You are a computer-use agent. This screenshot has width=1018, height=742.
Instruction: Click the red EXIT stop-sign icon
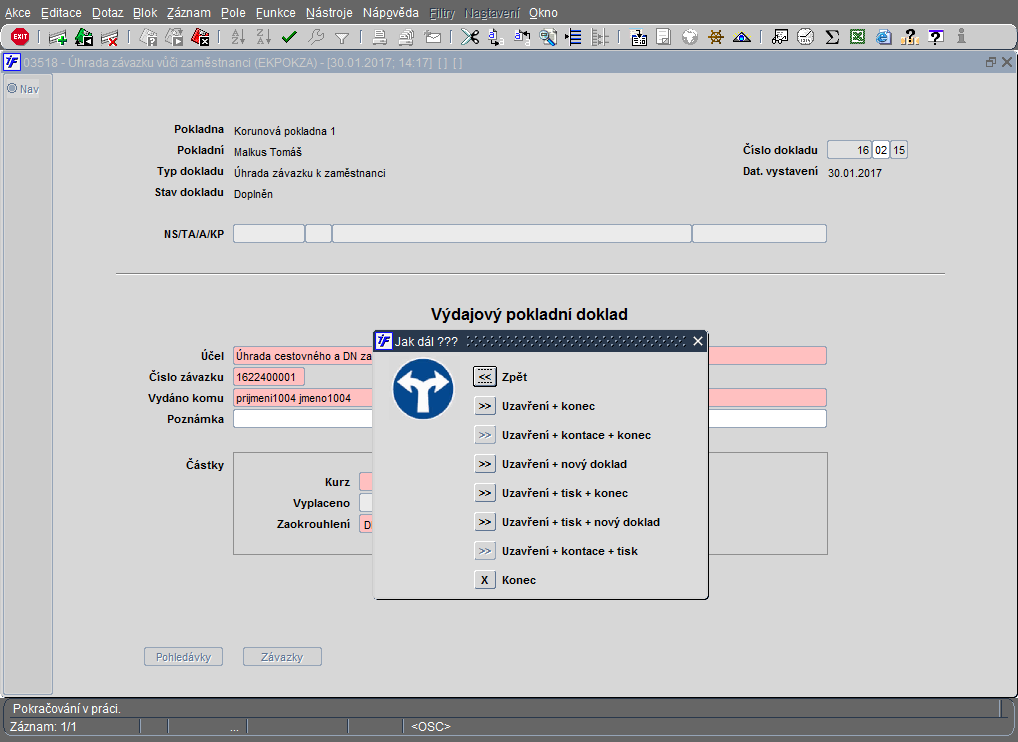(20, 37)
